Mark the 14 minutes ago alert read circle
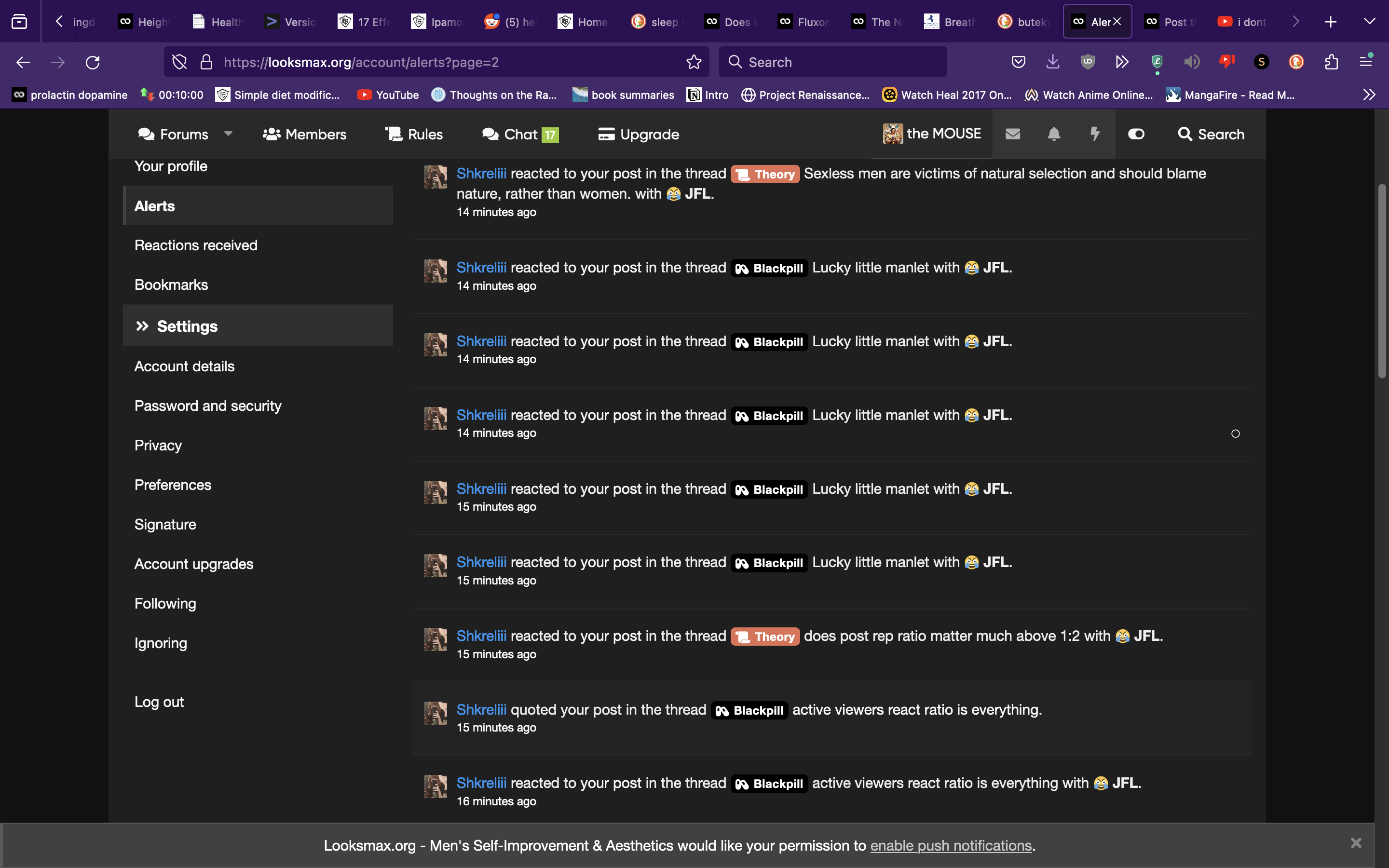 (1235, 434)
